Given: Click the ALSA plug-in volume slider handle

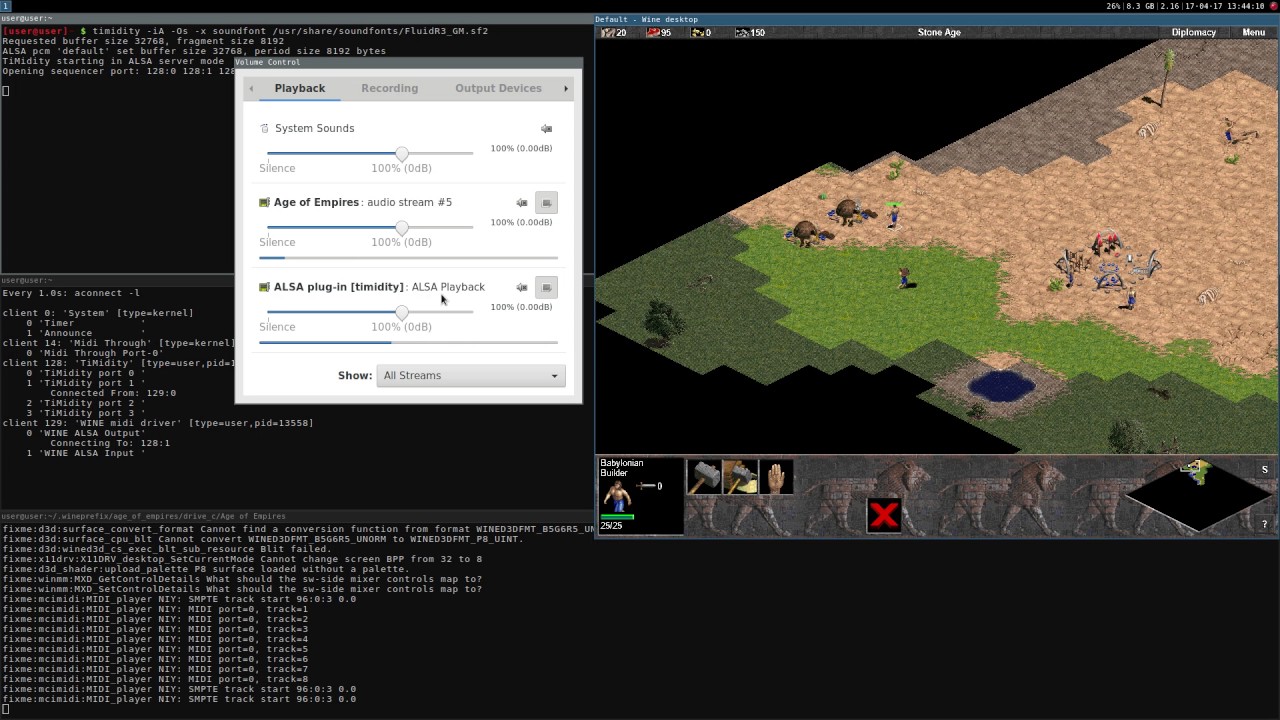Looking at the screenshot, I should (x=402, y=313).
